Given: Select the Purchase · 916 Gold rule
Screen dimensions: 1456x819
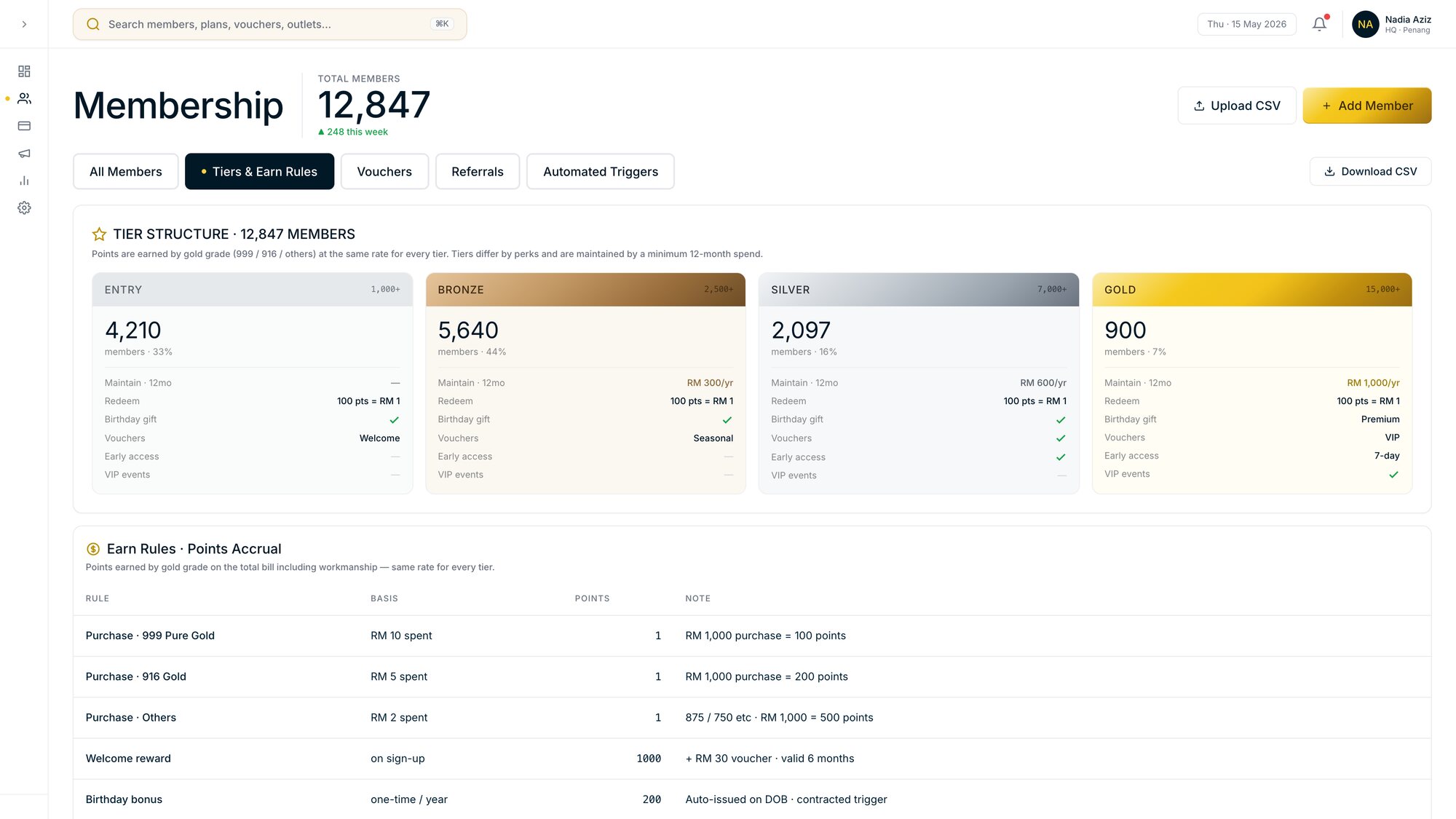Looking at the screenshot, I should (x=136, y=676).
